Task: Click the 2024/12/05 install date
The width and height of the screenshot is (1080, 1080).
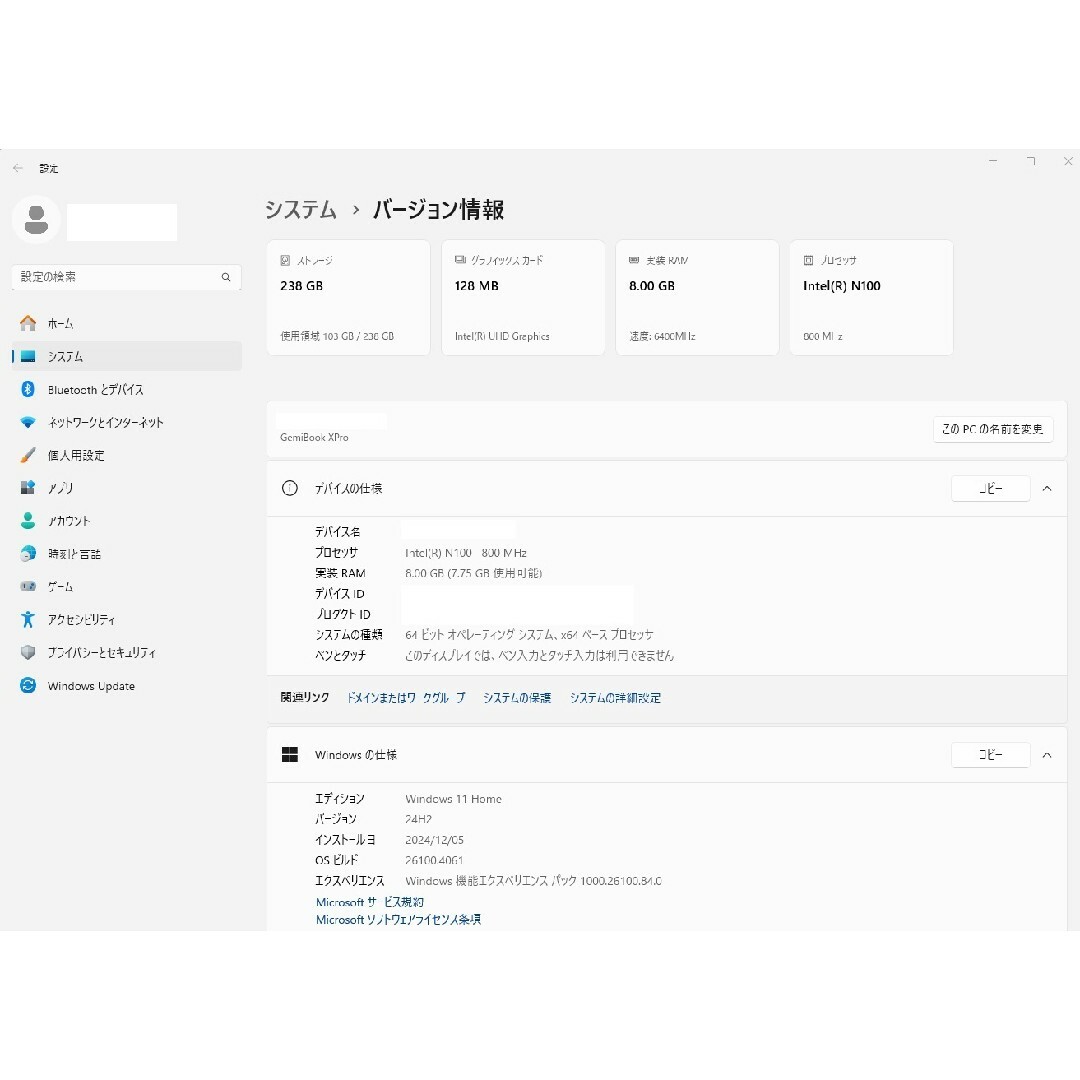Action: tap(434, 840)
